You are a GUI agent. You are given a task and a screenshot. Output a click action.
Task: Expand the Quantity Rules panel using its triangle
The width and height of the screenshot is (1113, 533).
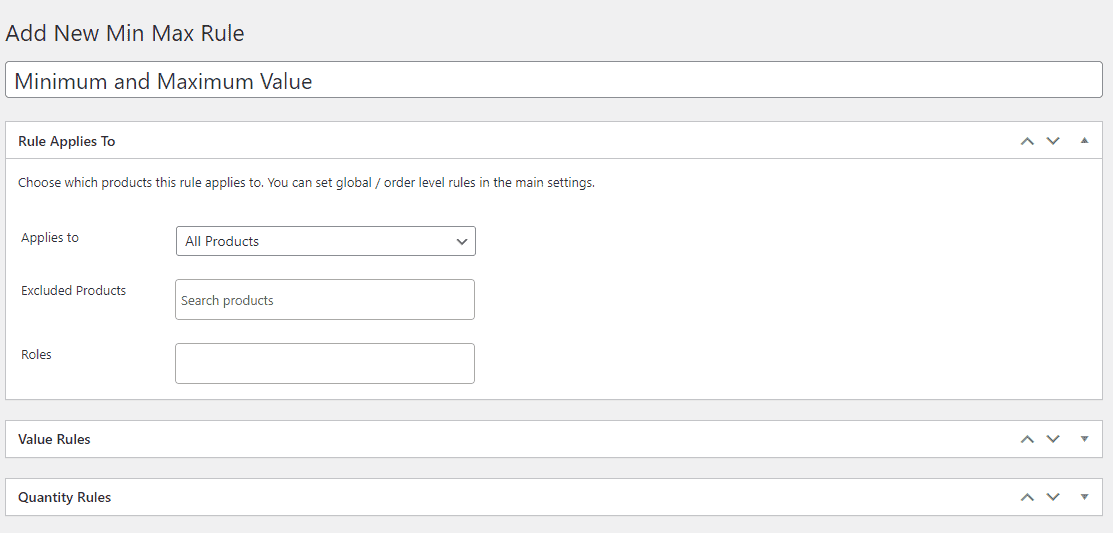pyautogui.click(x=1084, y=497)
